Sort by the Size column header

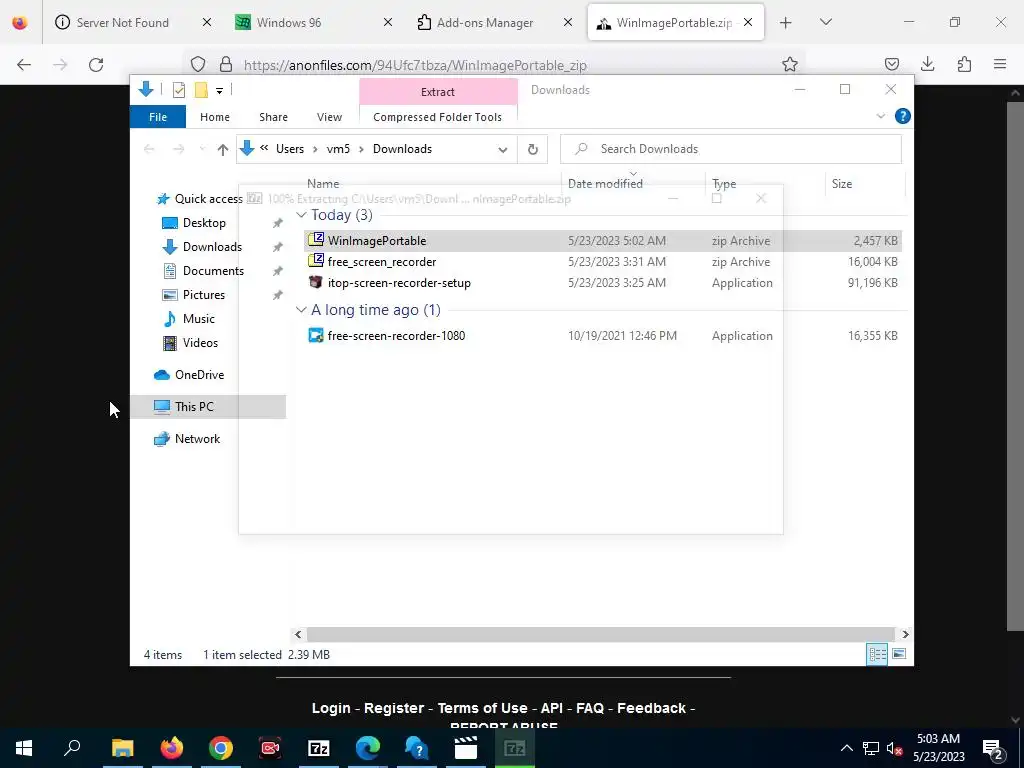click(841, 184)
